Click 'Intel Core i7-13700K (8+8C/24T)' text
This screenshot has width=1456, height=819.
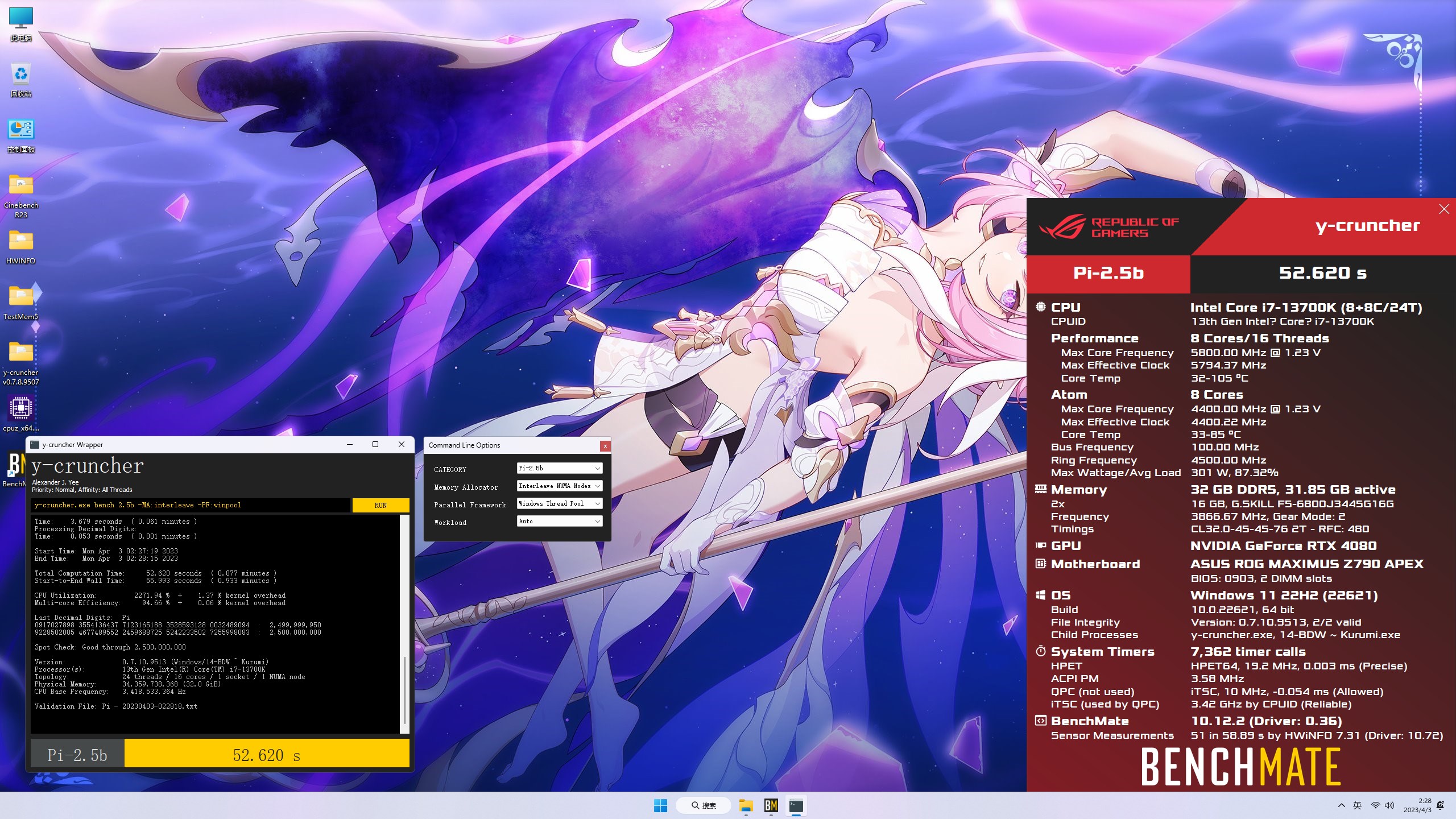[1306, 308]
